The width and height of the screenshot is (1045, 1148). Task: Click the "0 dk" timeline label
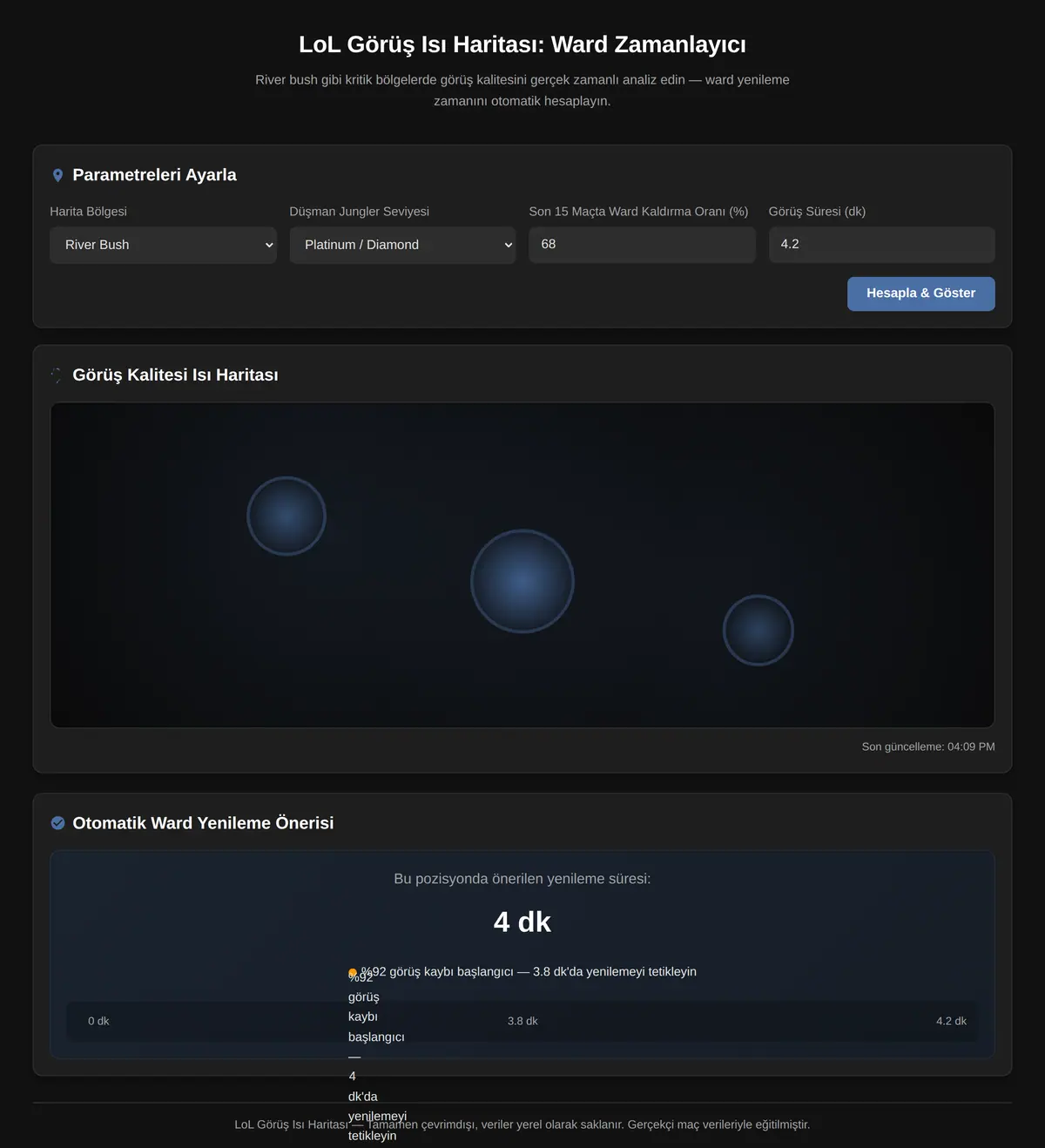tap(98, 1021)
